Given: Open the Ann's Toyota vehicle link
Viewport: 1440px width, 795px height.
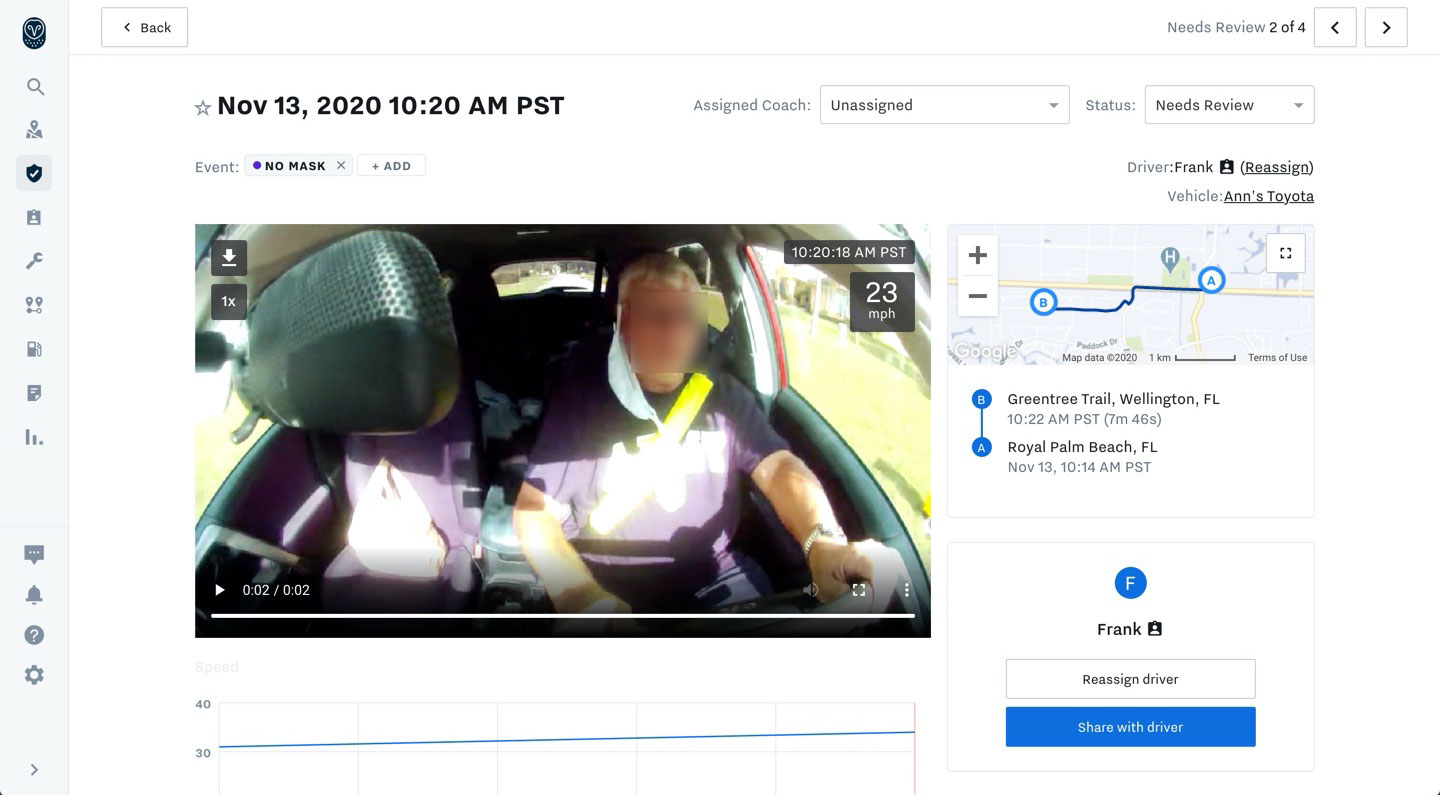Looking at the screenshot, I should click(1269, 196).
